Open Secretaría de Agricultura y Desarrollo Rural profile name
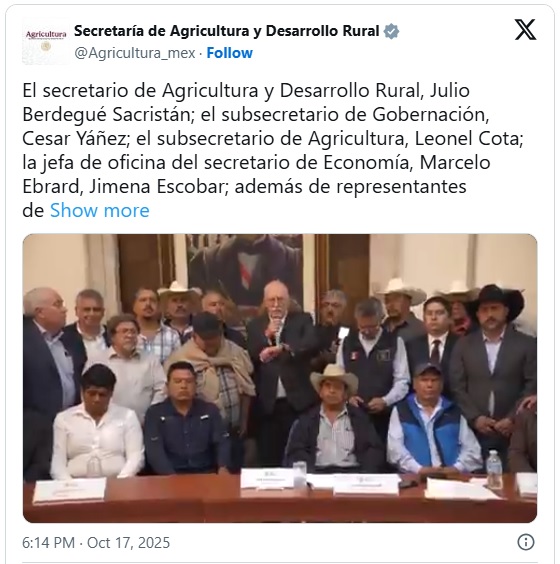This screenshot has width=560, height=564. [x=227, y=31]
